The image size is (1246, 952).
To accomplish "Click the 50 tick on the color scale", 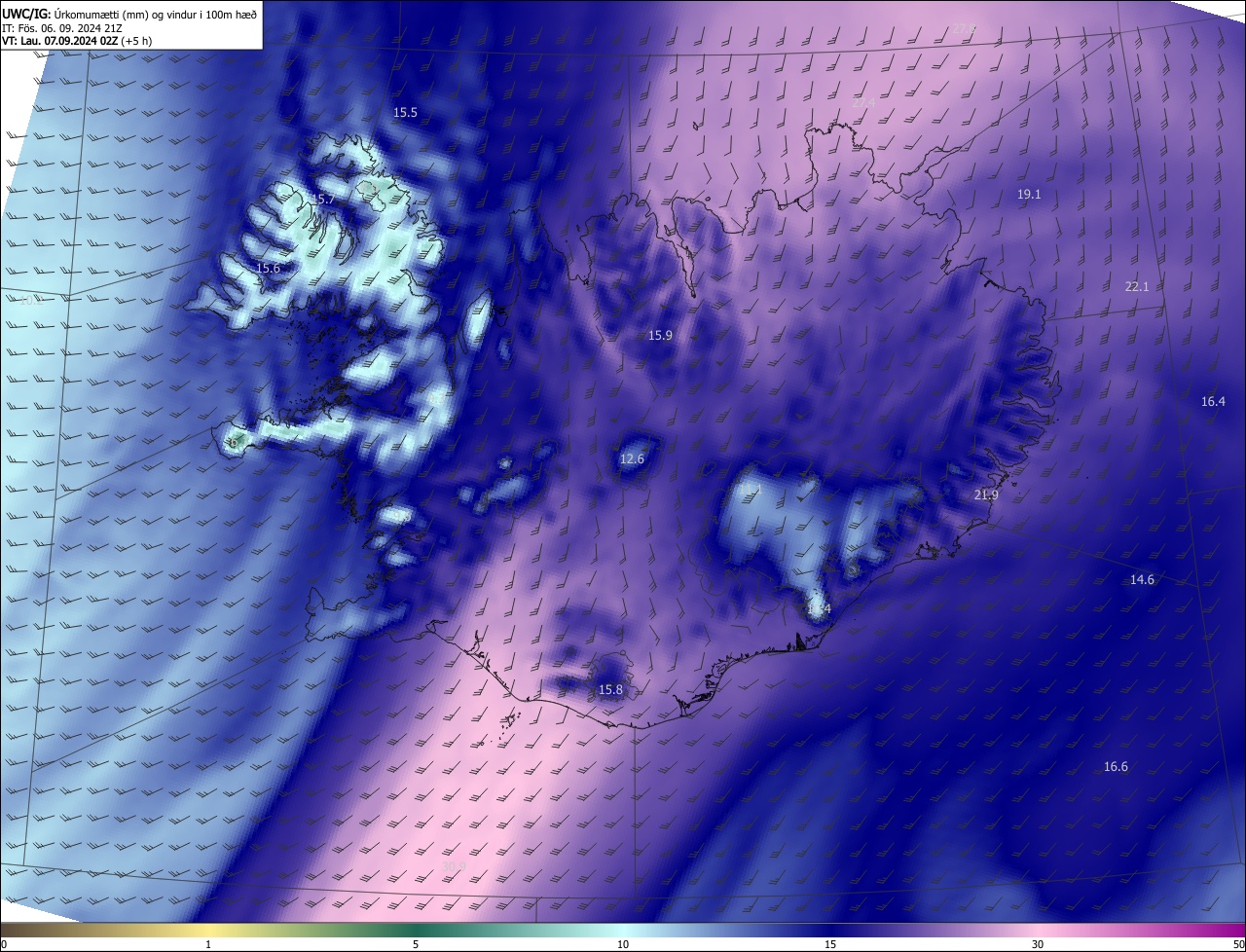I will coord(1238,944).
